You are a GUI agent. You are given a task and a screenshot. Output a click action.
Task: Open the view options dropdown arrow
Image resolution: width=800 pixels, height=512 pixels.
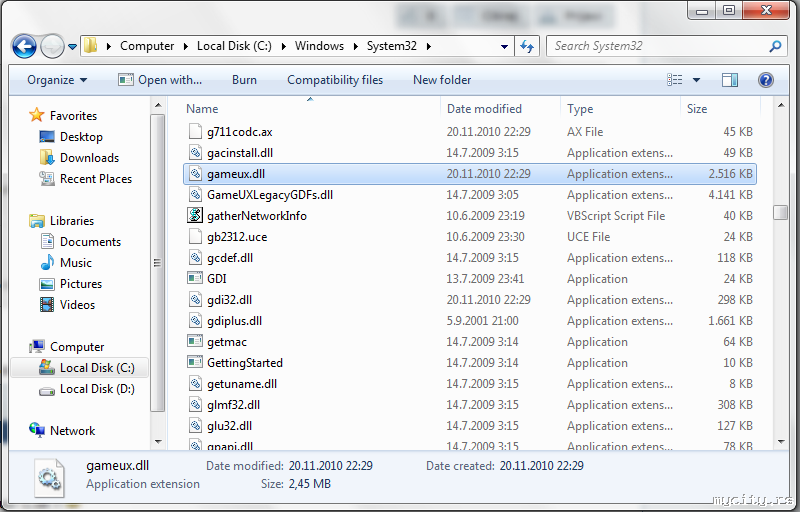click(x=696, y=80)
